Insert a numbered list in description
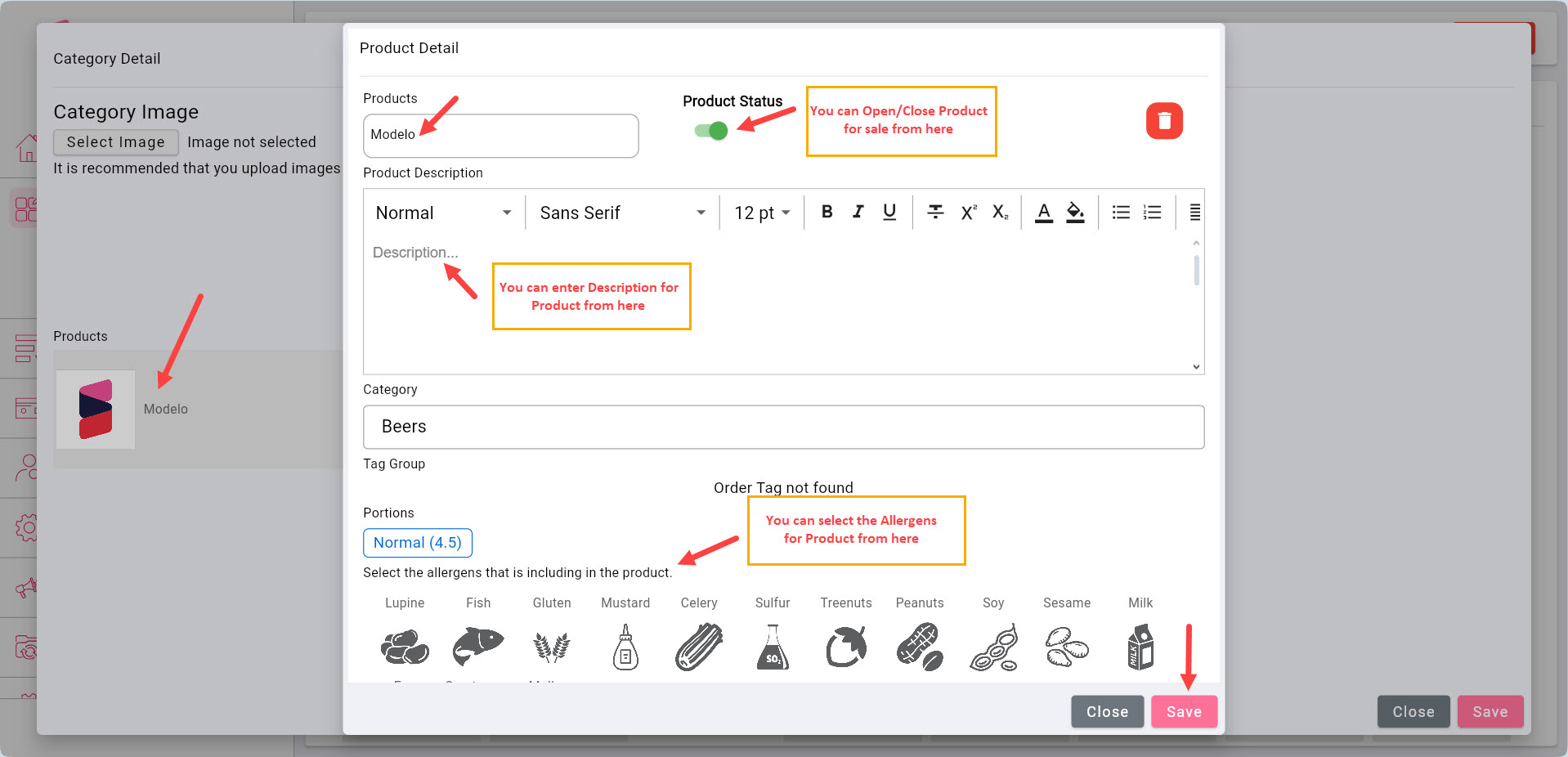 pos(1152,213)
